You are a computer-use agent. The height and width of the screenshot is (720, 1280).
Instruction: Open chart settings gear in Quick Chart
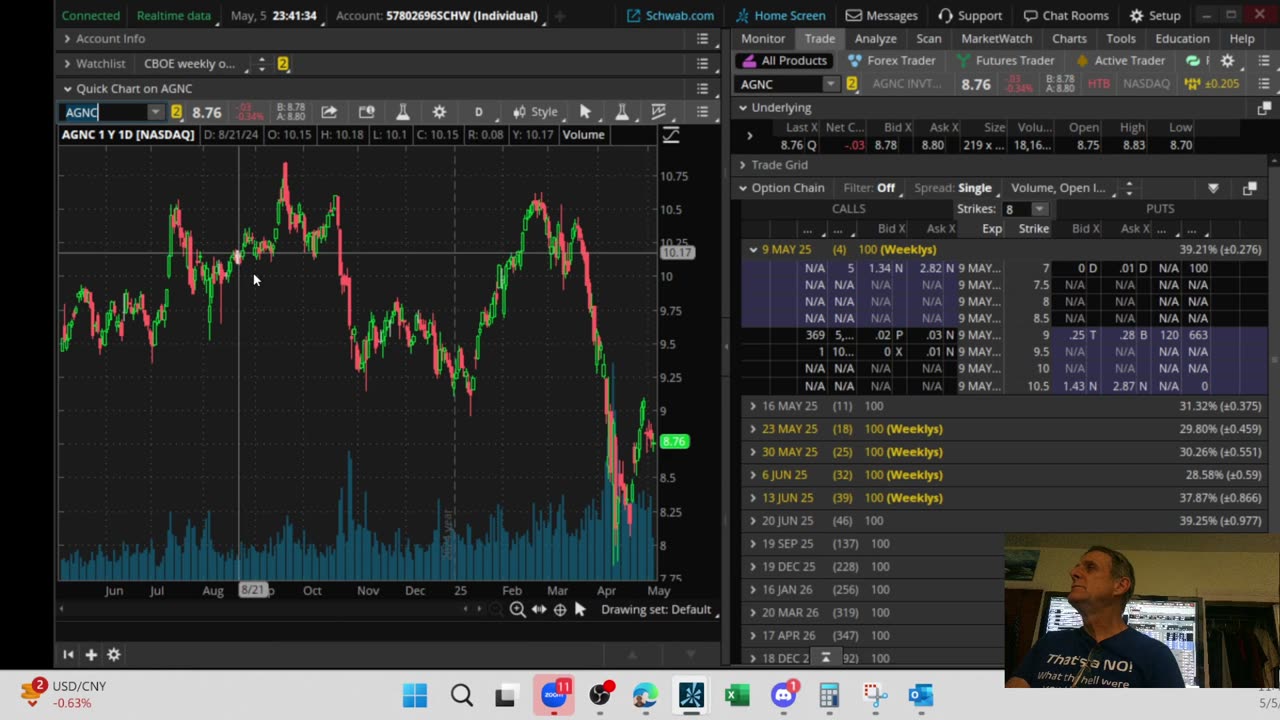point(439,112)
